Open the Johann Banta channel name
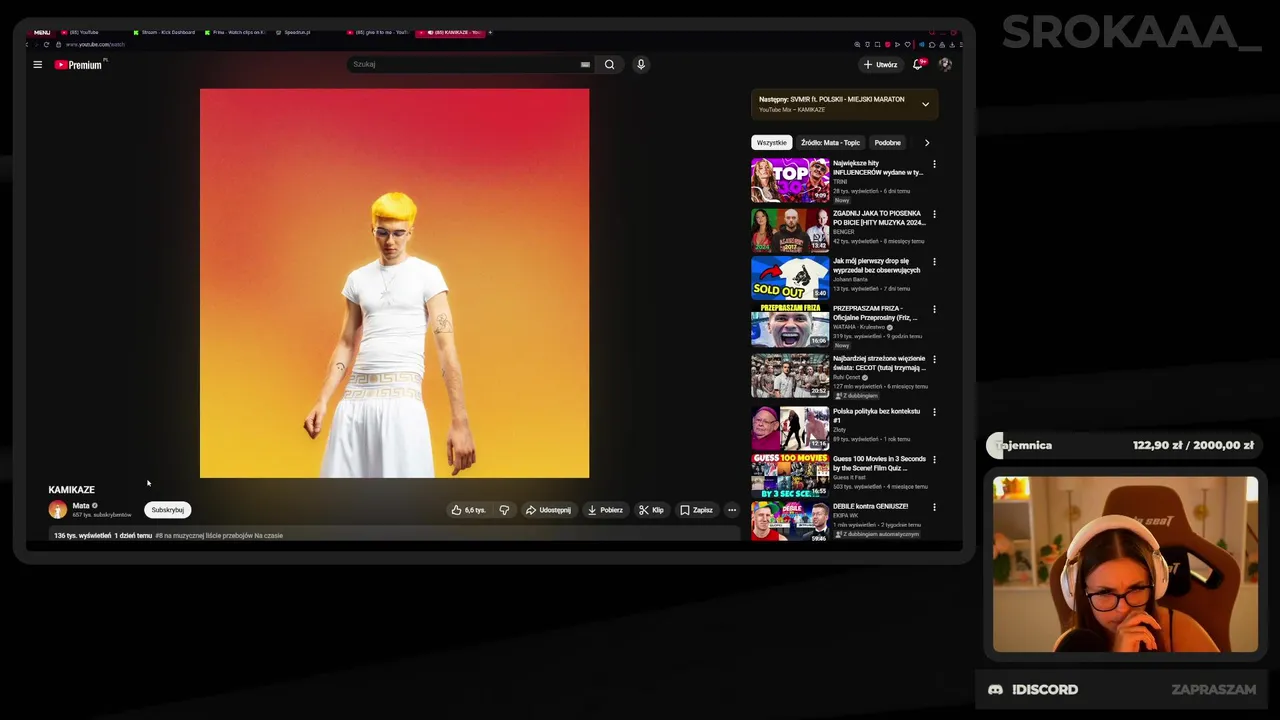The height and width of the screenshot is (720, 1280). point(850,280)
